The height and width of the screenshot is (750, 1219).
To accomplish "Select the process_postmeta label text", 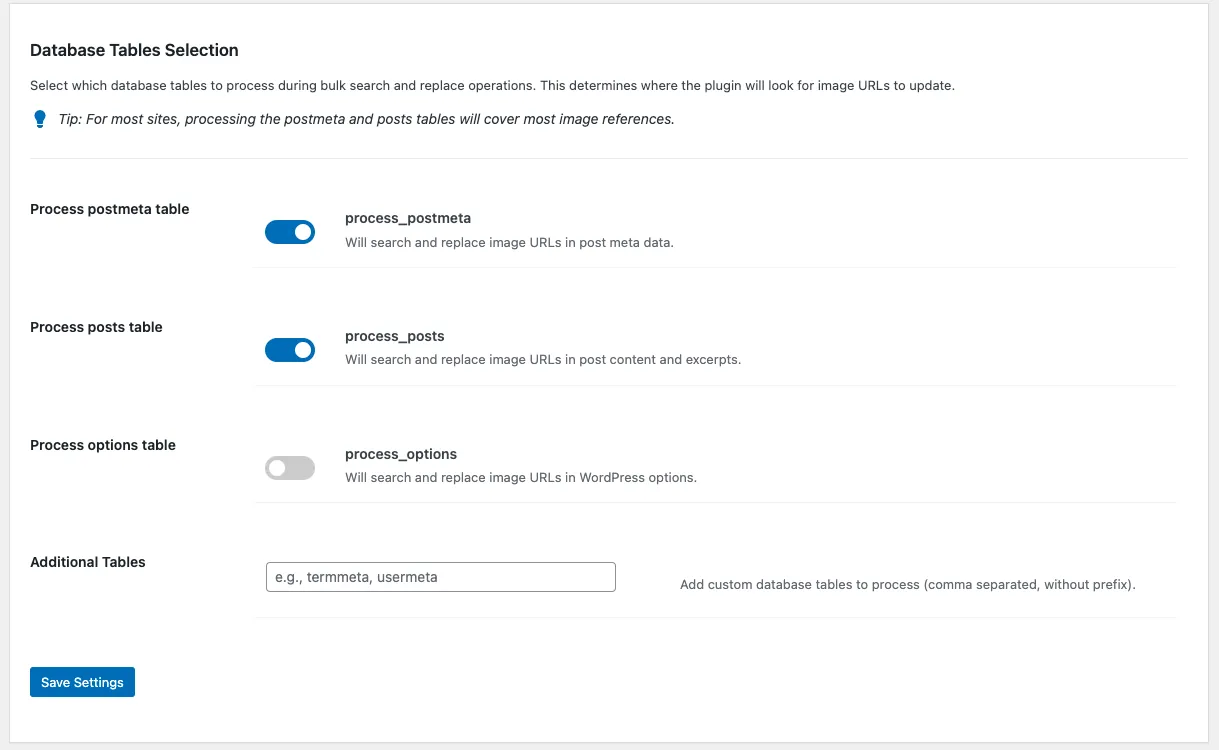I will 408,218.
